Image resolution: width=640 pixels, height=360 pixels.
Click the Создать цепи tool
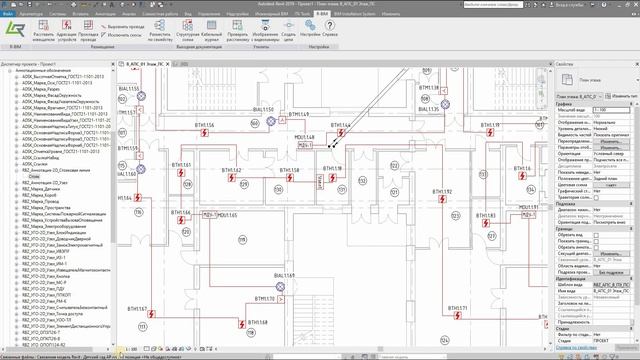click(289, 31)
